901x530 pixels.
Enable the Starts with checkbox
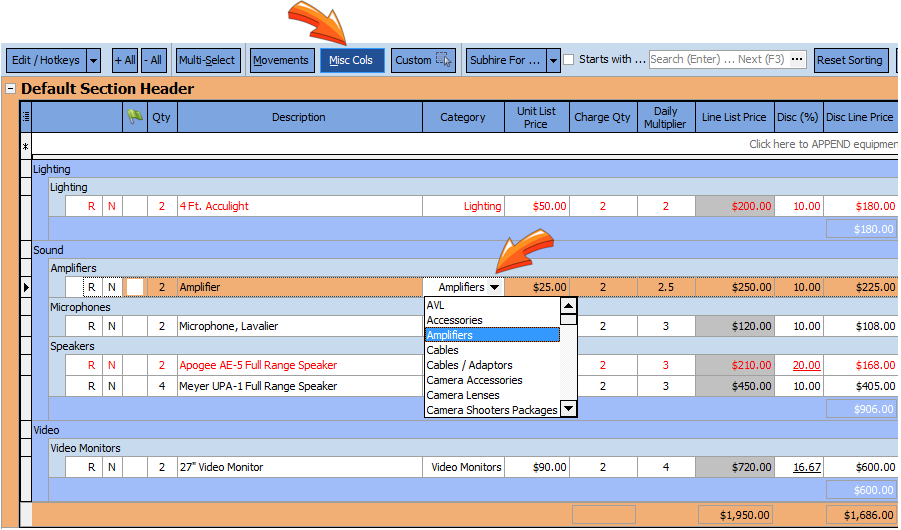(569, 60)
